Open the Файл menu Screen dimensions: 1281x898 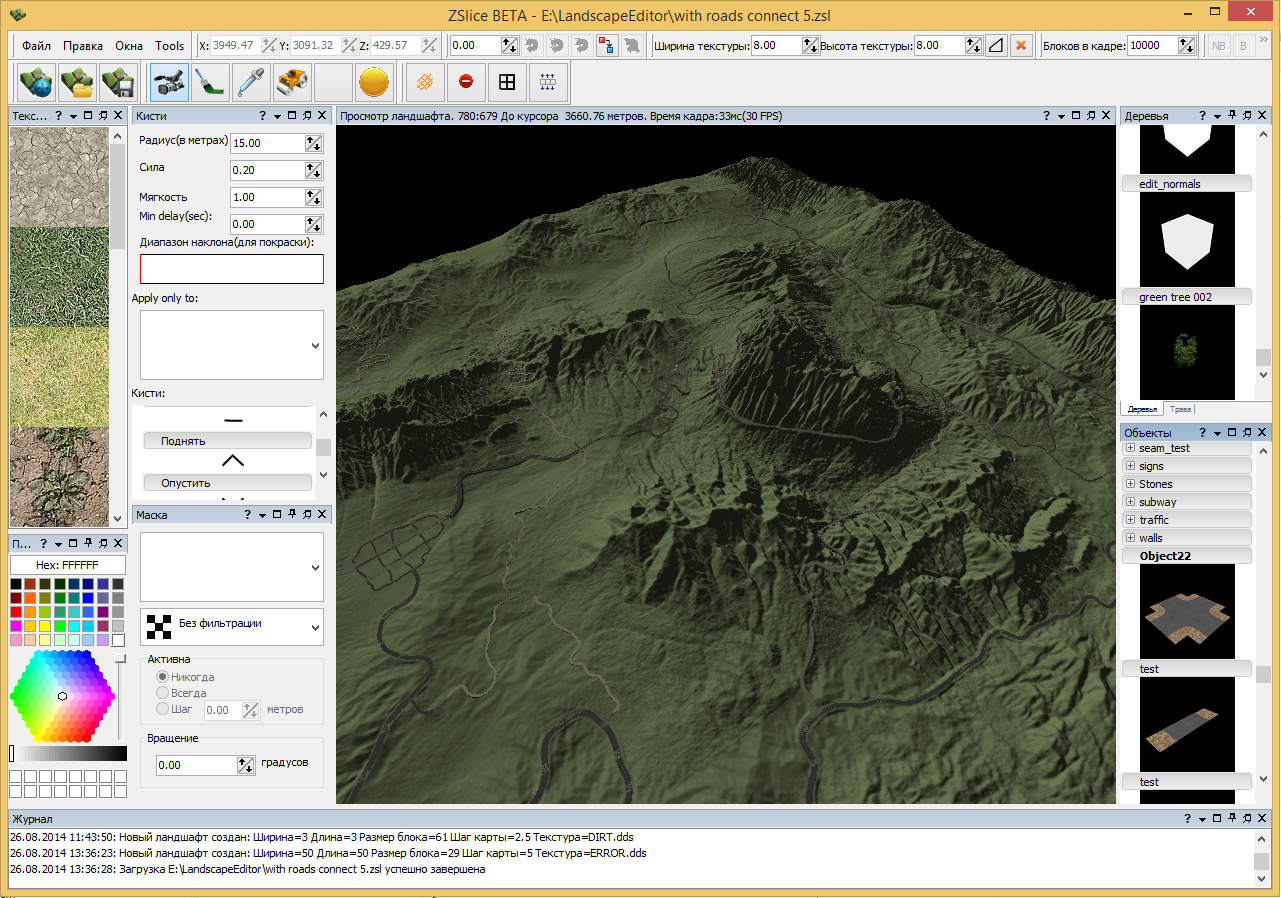36,46
